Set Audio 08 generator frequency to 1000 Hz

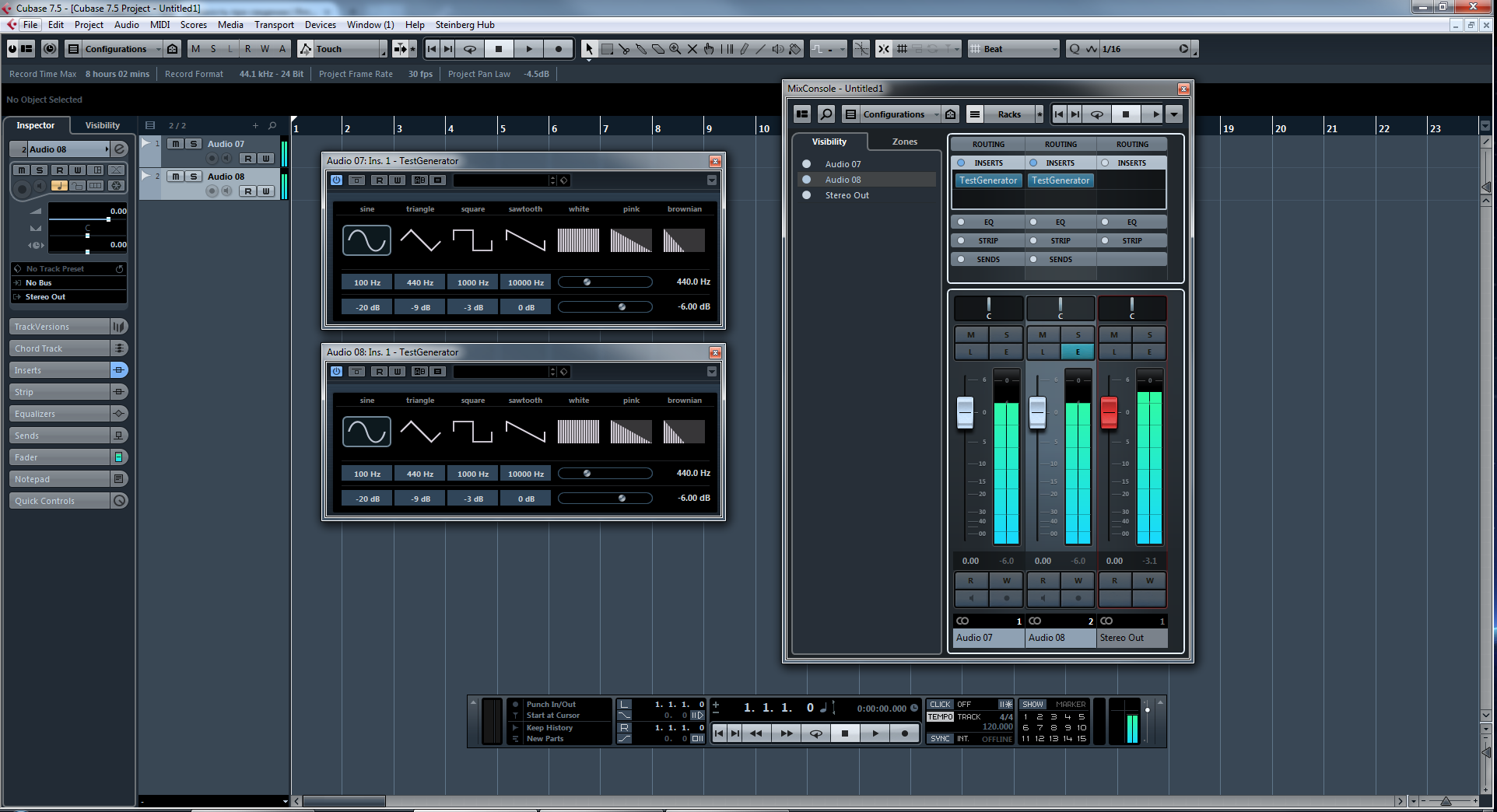[x=473, y=474]
